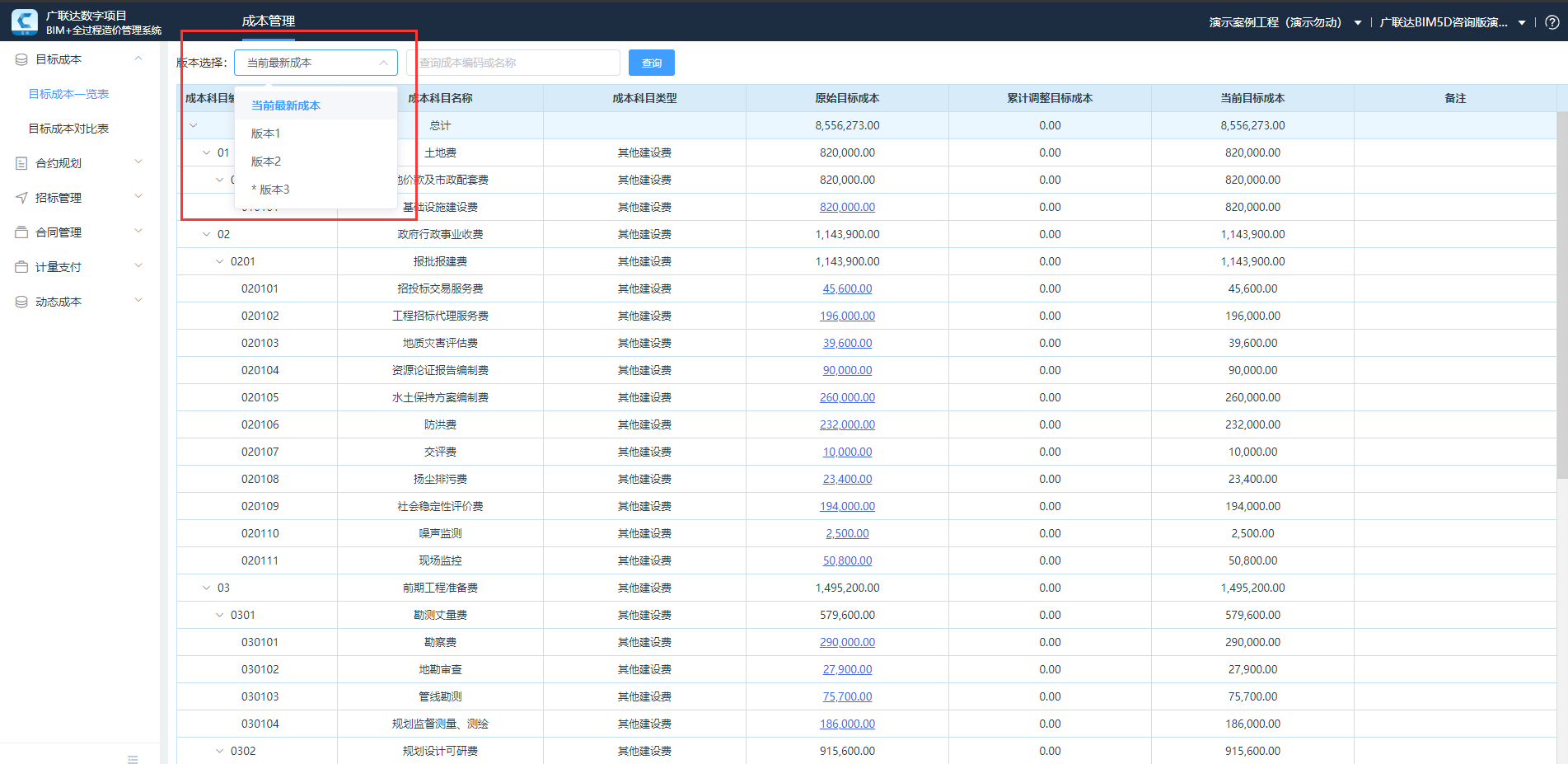Open the 27,900.00 link for 地勘审查
Screen dimensions: 1568x764
coord(847,669)
